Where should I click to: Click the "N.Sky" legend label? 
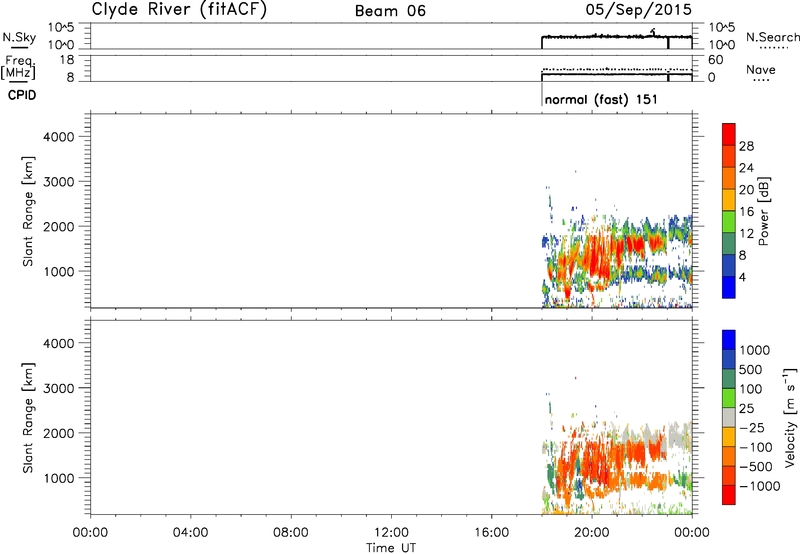[19, 37]
